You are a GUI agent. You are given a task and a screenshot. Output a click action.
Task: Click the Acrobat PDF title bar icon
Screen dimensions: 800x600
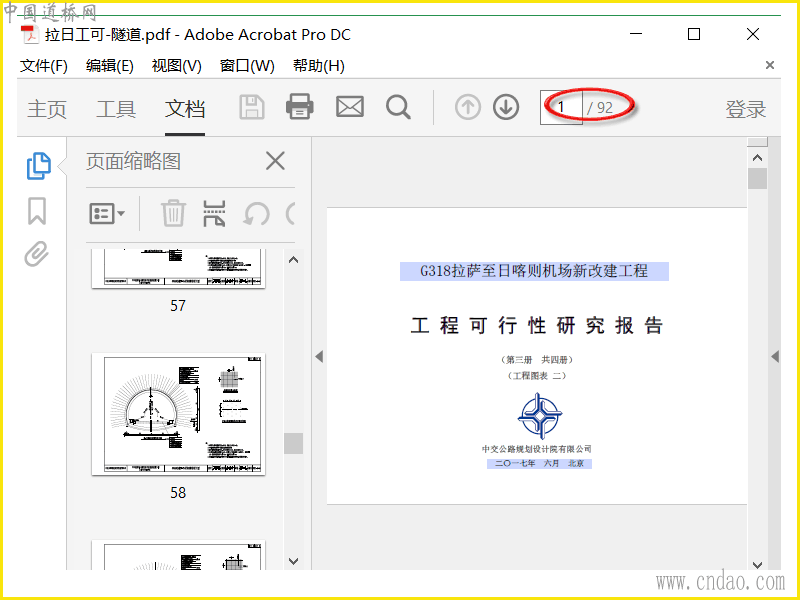click(x=30, y=35)
